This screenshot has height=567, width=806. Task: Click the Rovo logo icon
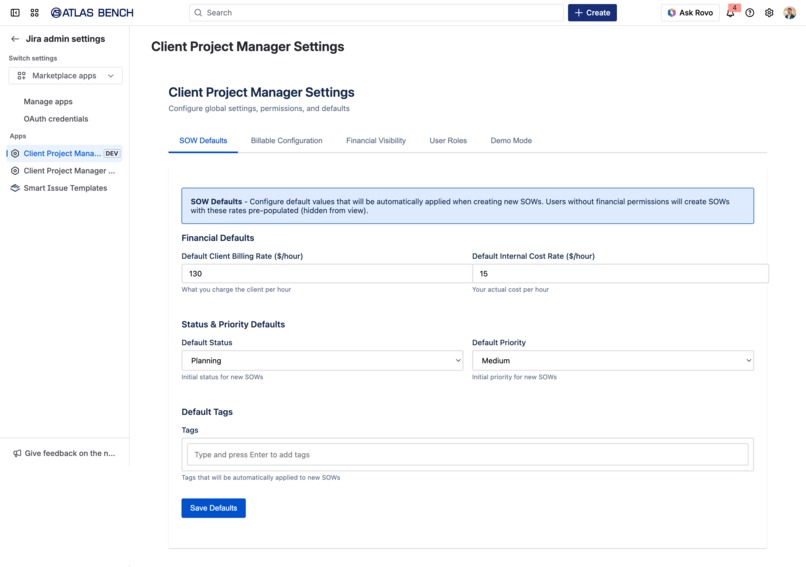pyautogui.click(x=671, y=13)
